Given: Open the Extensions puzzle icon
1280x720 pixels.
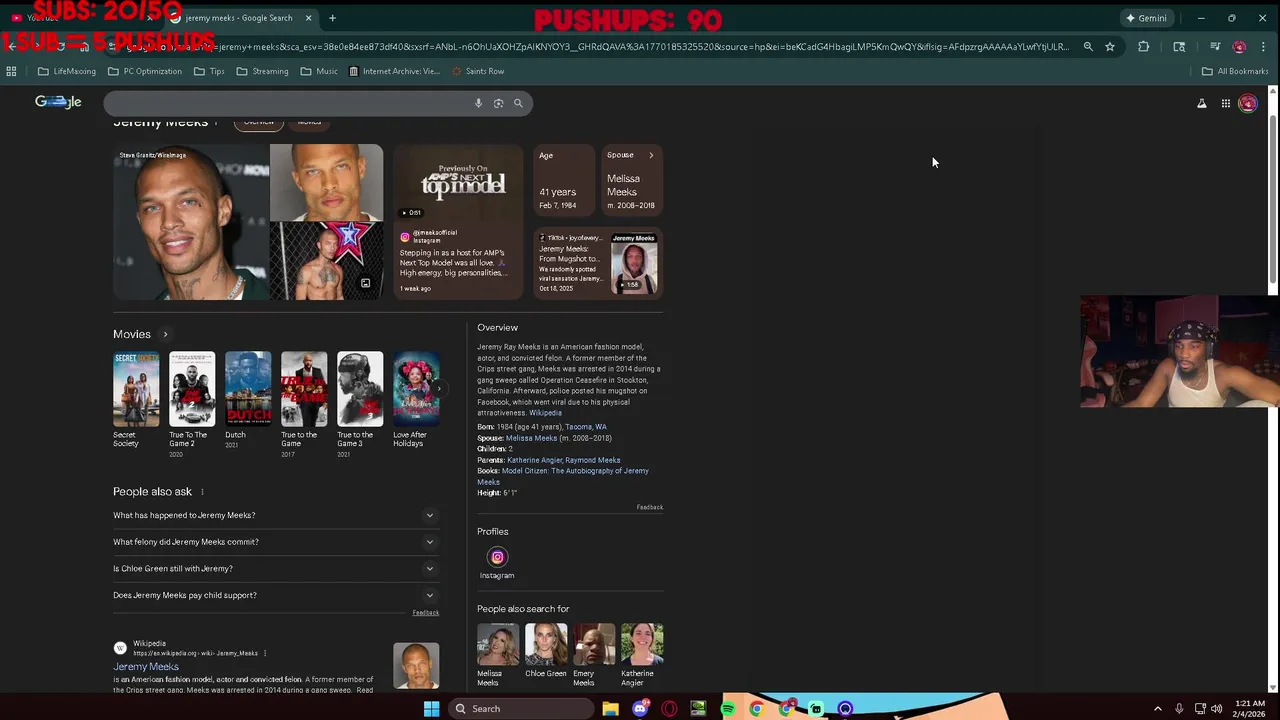Looking at the screenshot, I should [x=1144, y=47].
